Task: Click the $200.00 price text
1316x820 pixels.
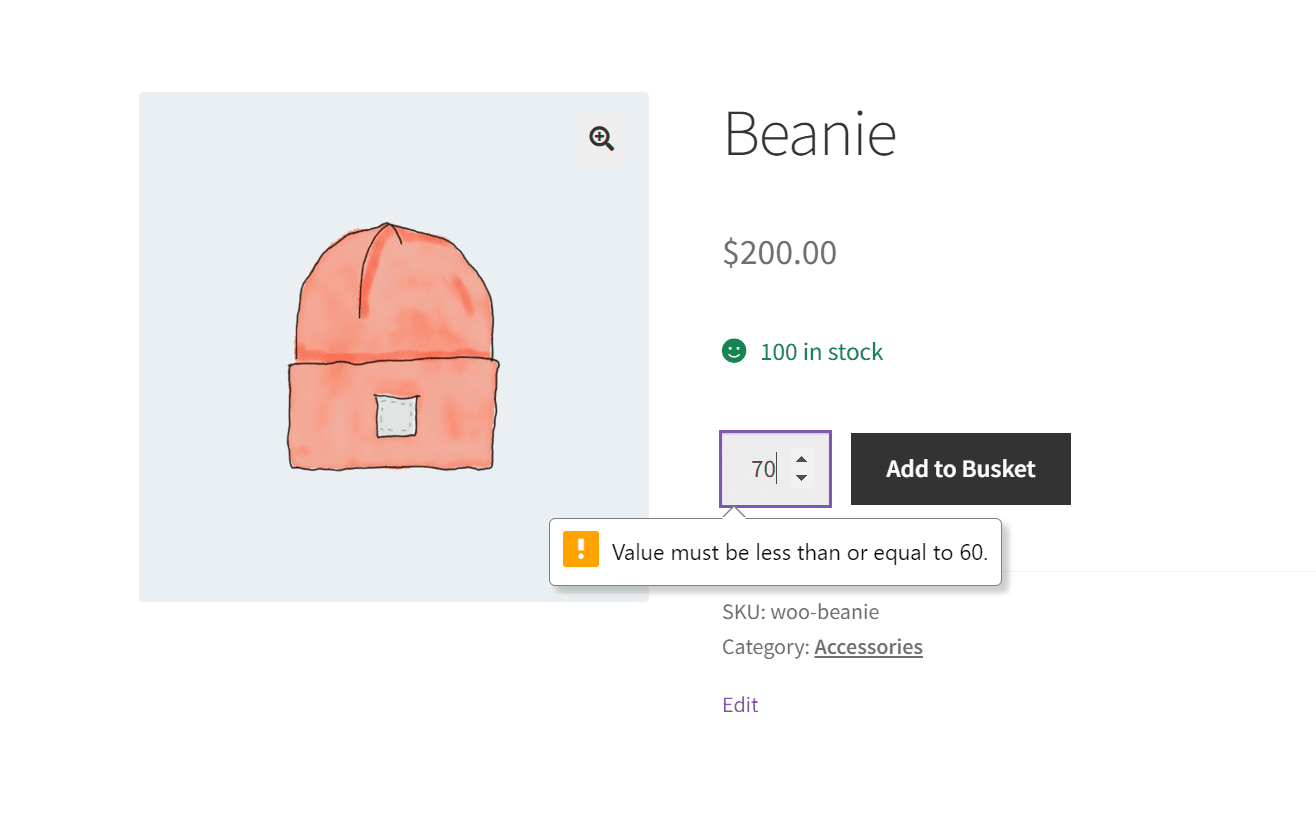Action: coord(779,253)
